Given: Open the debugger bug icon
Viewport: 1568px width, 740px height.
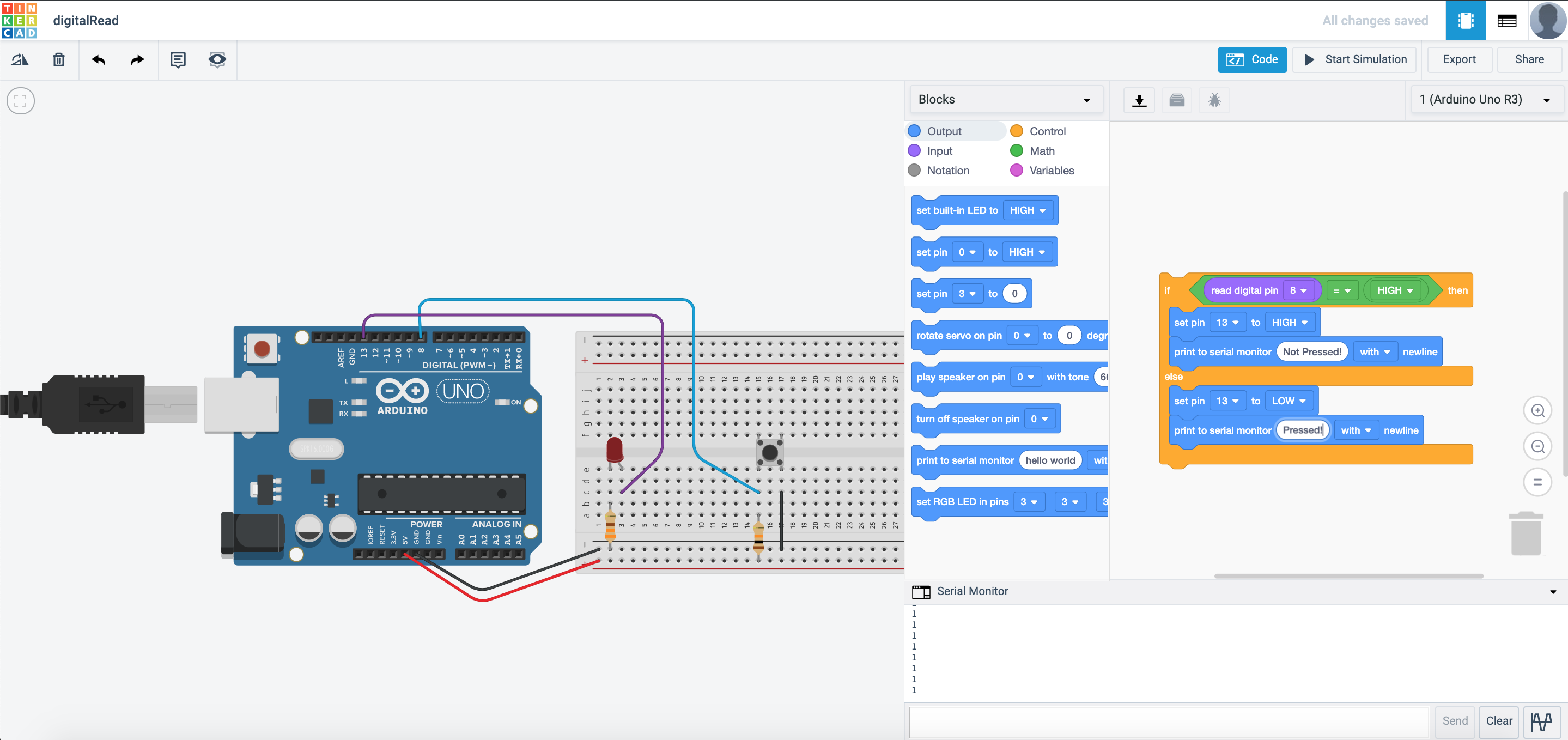Looking at the screenshot, I should point(1214,100).
